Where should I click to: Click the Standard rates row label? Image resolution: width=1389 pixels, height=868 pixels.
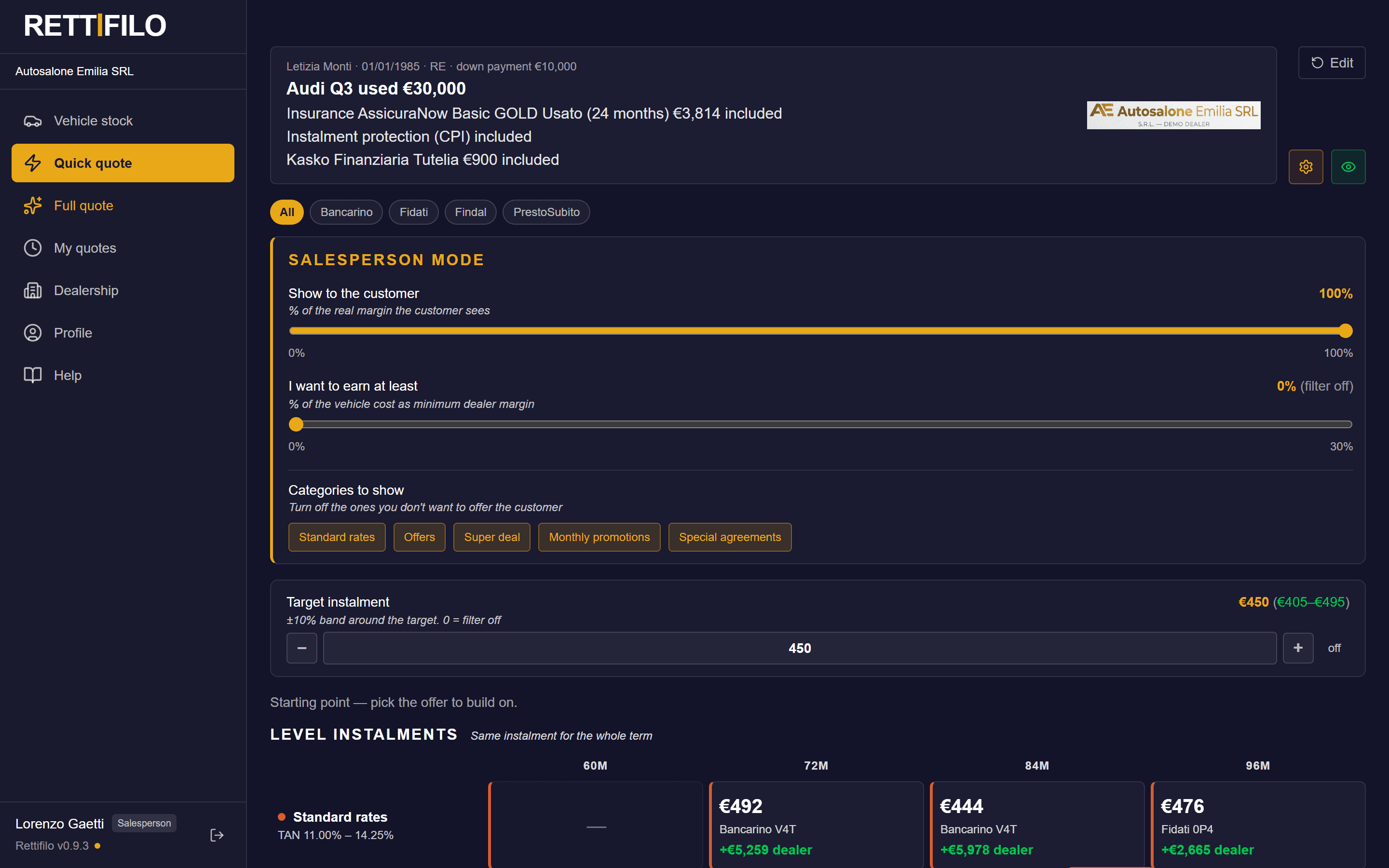(x=340, y=817)
